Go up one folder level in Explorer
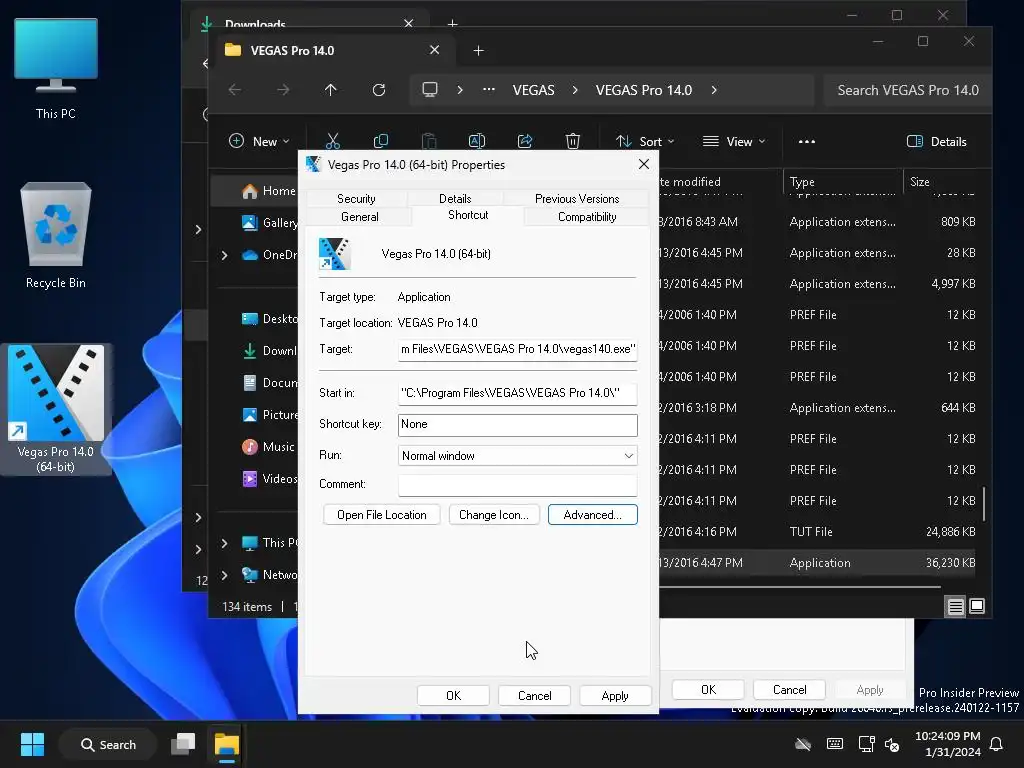 click(x=331, y=90)
